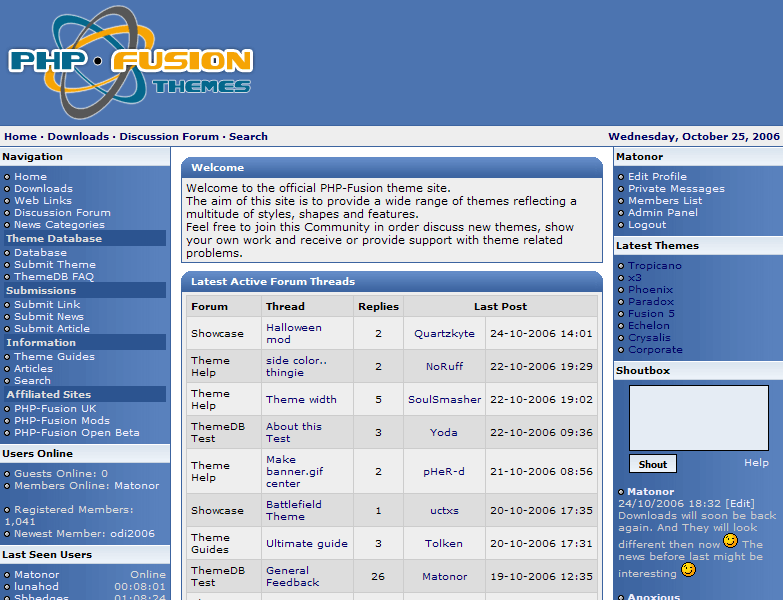Open newest member odi2006 profile
783x600 pixels.
point(133,534)
